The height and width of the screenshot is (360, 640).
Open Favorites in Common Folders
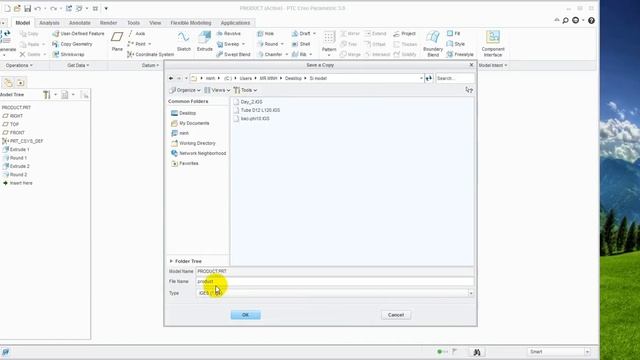184,163
